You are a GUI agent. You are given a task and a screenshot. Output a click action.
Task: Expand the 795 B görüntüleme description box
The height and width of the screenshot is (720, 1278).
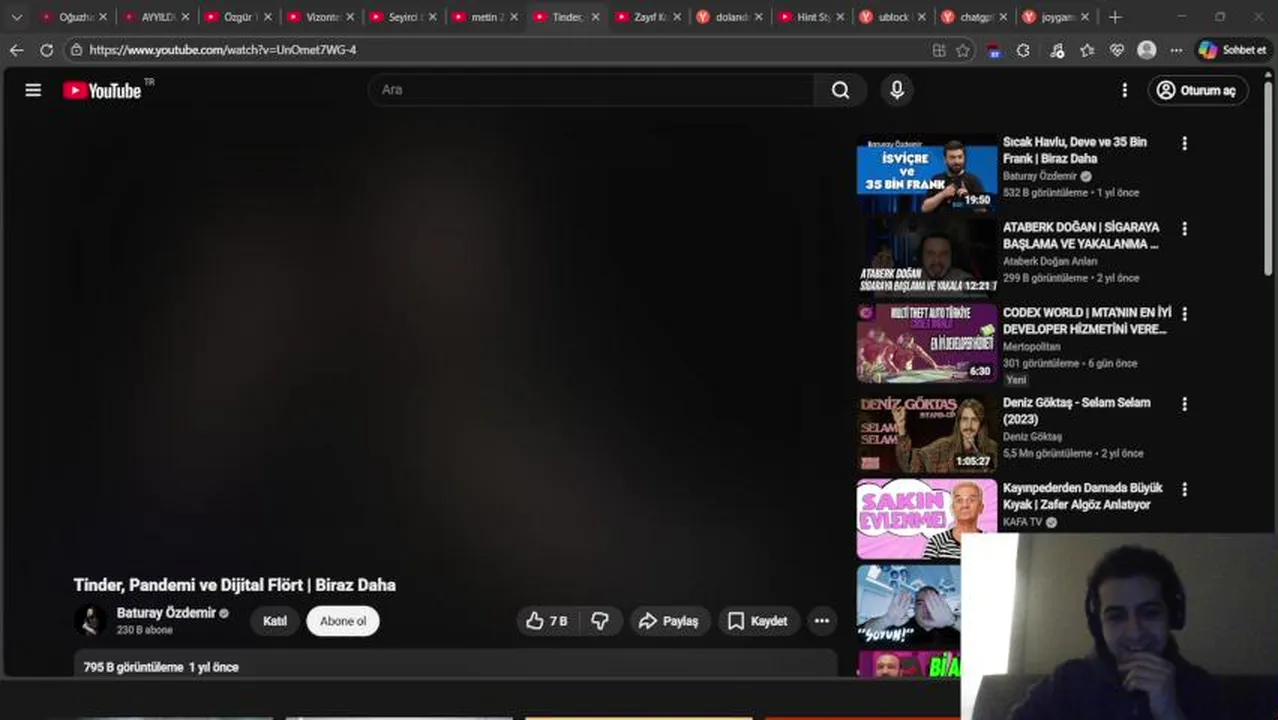pyautogui.click(x=455, y=664)
